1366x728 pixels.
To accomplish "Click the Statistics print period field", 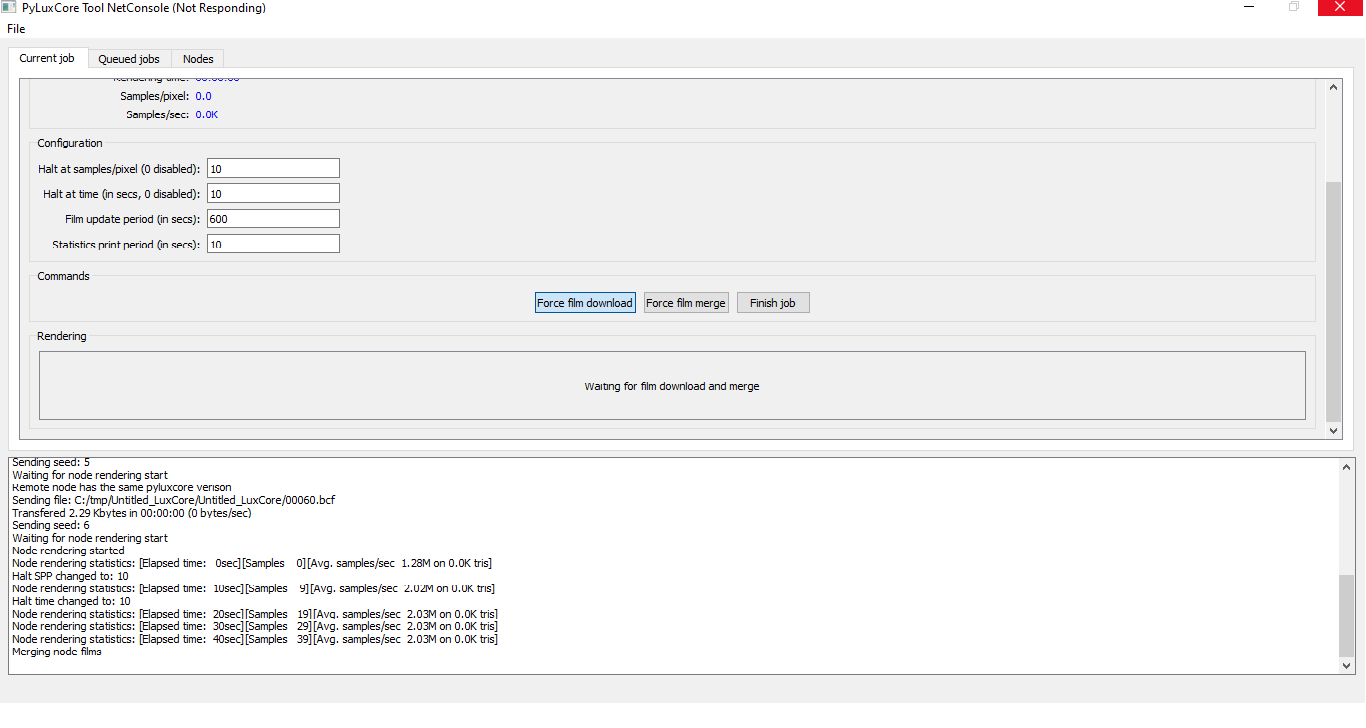I will [x=272, y=242].
